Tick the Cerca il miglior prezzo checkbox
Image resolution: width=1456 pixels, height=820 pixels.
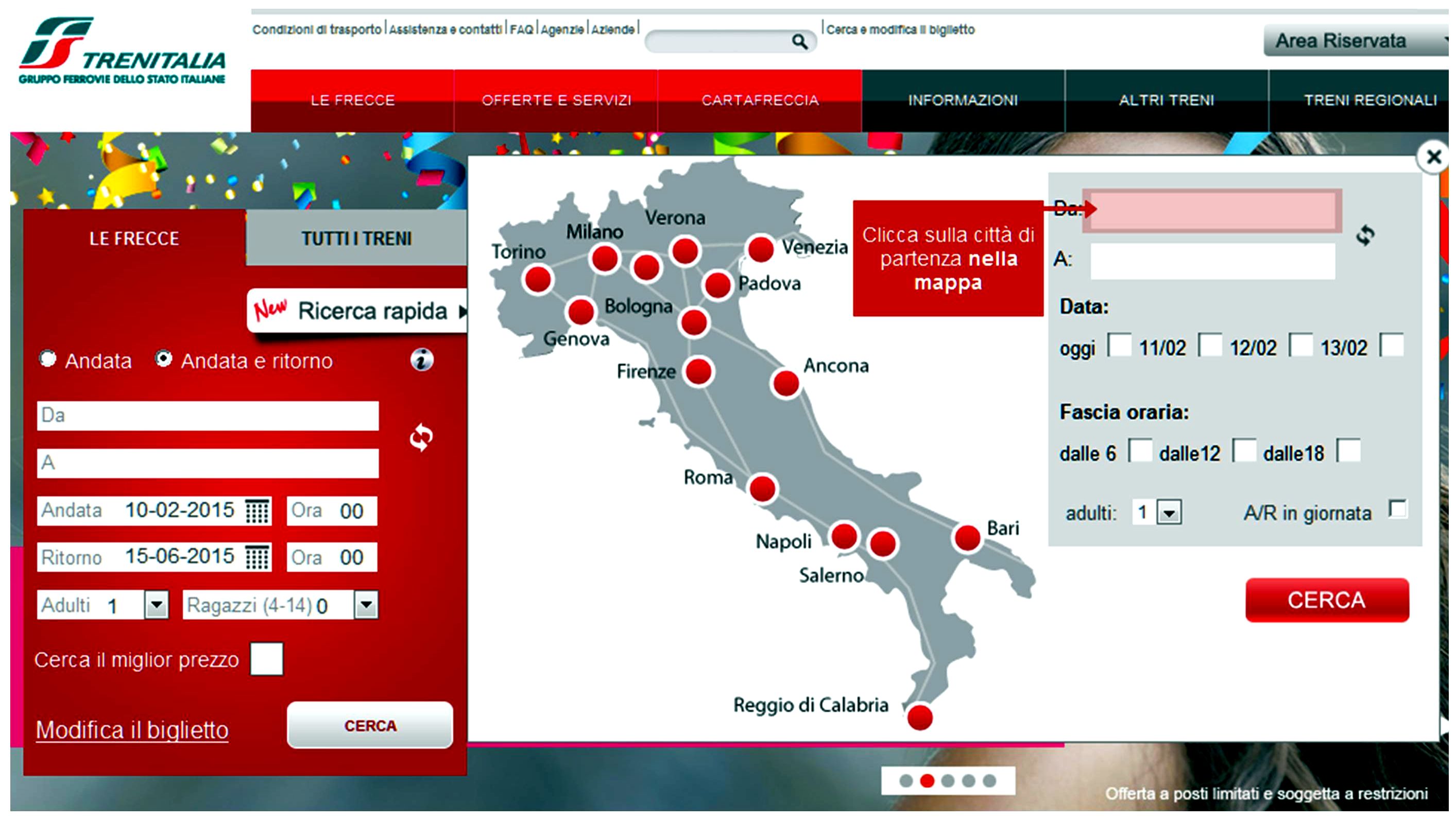tap(267, 659)
